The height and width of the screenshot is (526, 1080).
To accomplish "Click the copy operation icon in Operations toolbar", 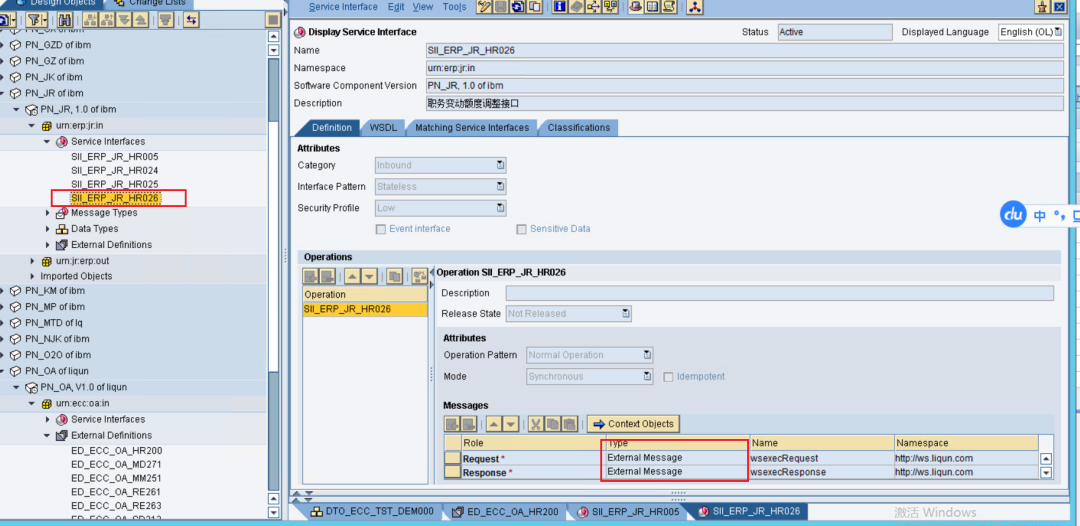I will pos(394,277).
